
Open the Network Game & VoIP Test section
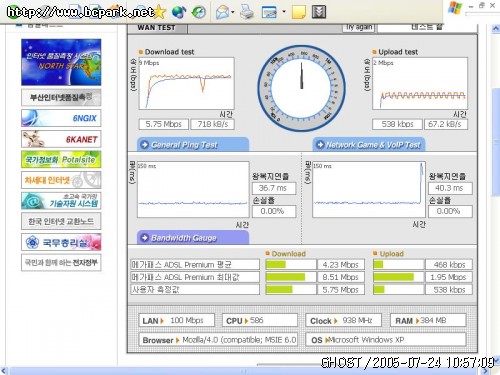click(369, 145)
